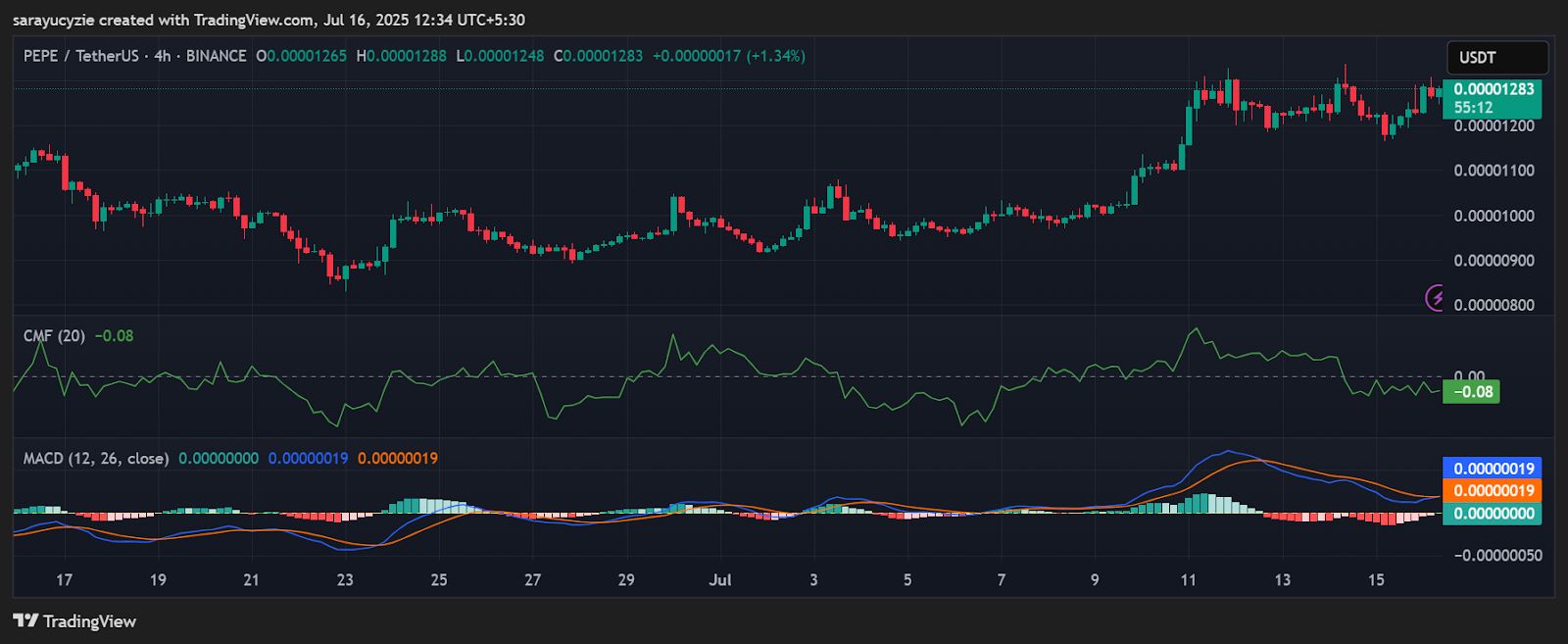Click the purple lightning bolt icon
This screenshot has width=1568, height=644.
tap(1435, 297)
